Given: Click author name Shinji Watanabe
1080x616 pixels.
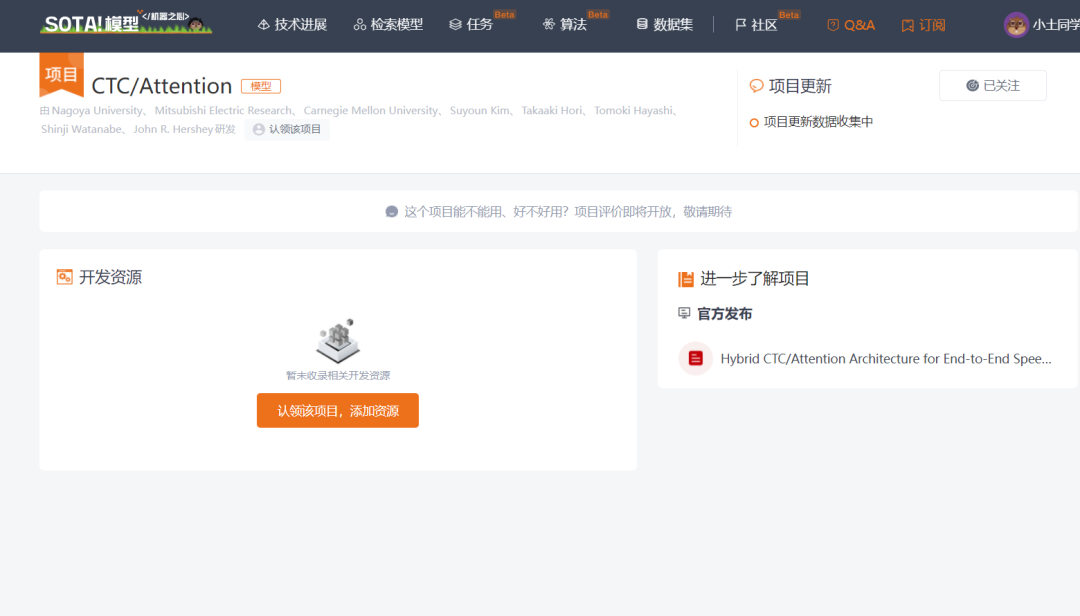Looking at the screenshot, I should tap(81, 129).
